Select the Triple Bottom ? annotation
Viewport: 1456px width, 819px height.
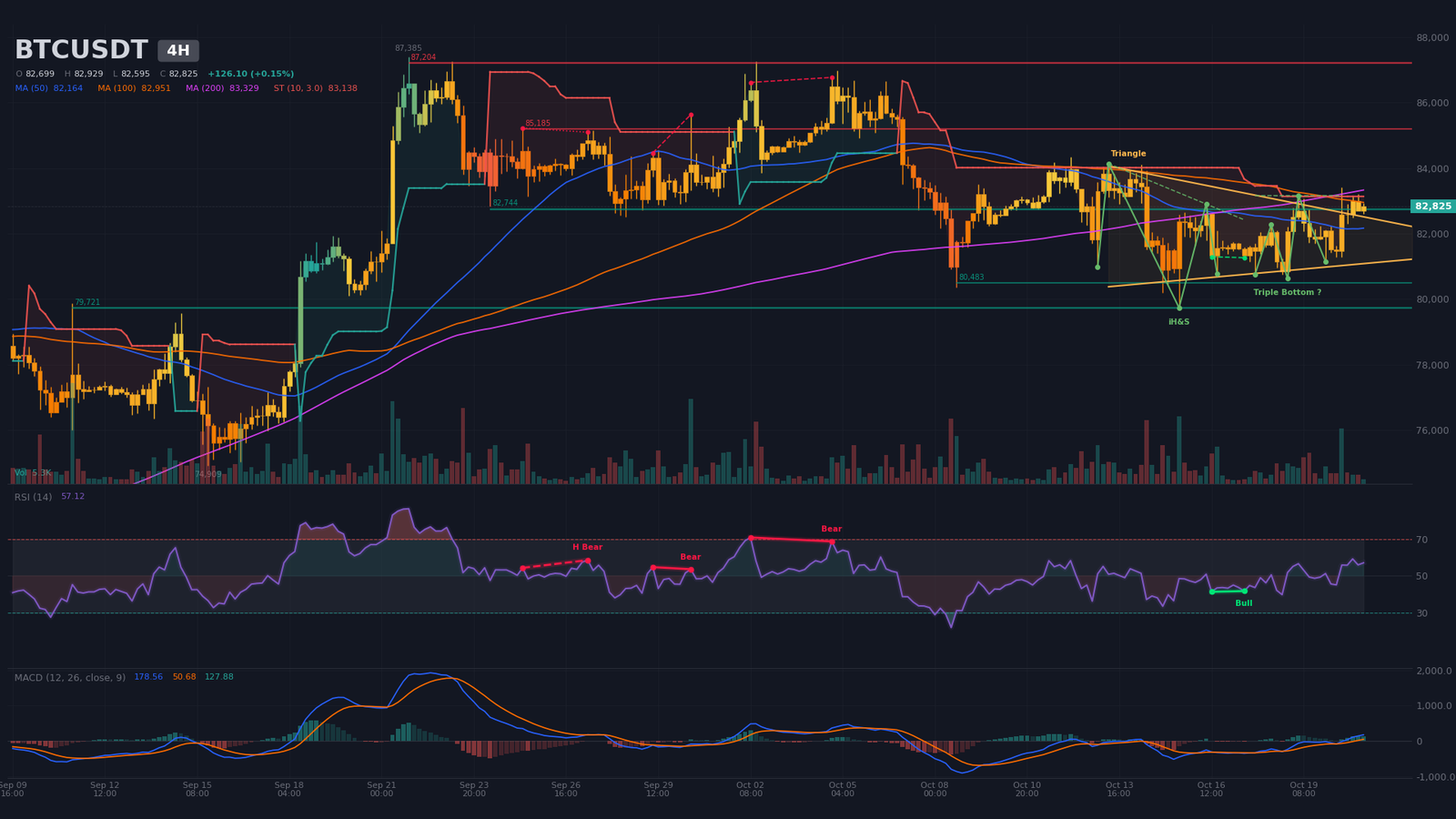tap(1287, 292)
